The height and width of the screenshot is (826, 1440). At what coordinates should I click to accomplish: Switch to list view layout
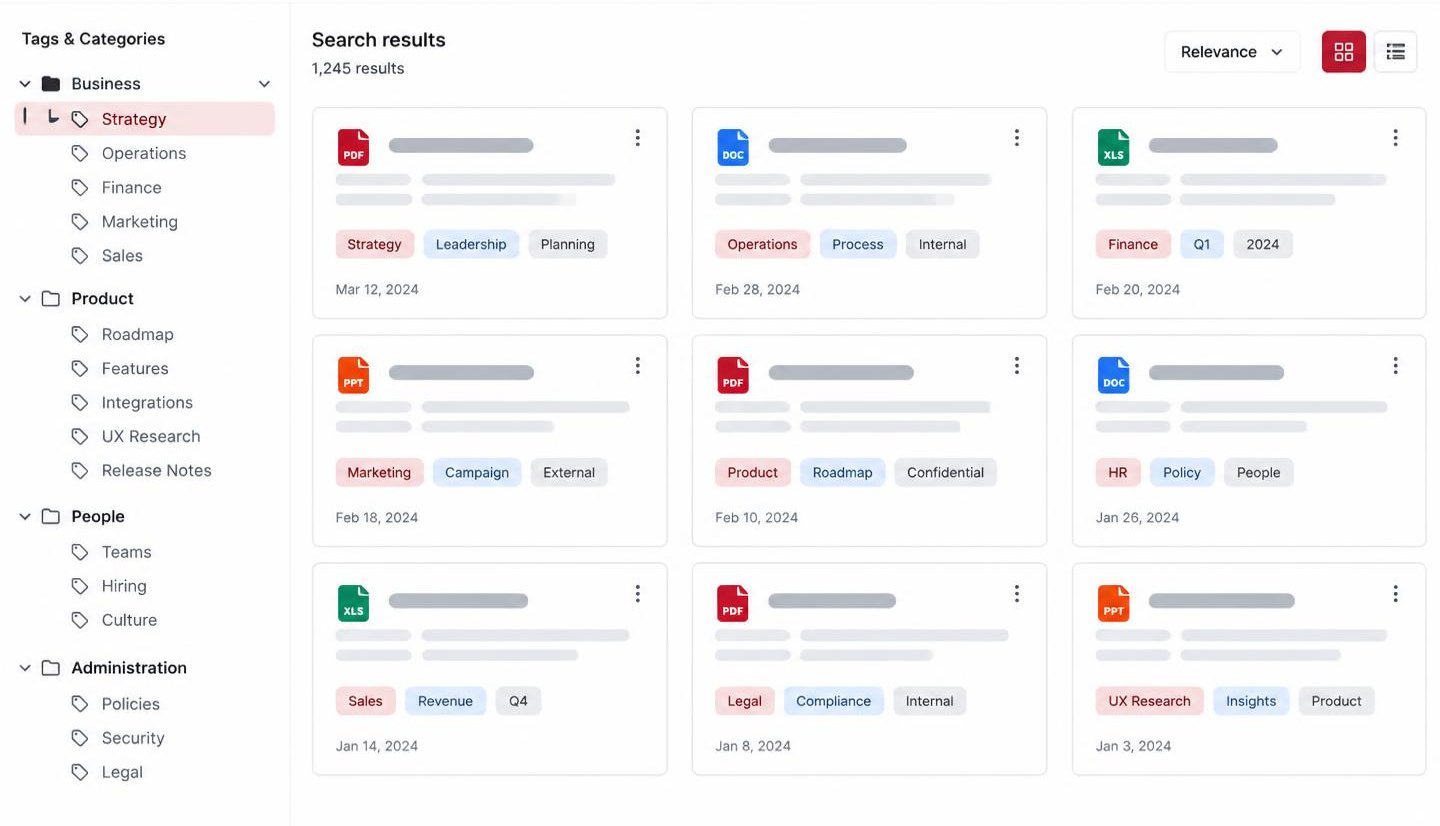1395,52
